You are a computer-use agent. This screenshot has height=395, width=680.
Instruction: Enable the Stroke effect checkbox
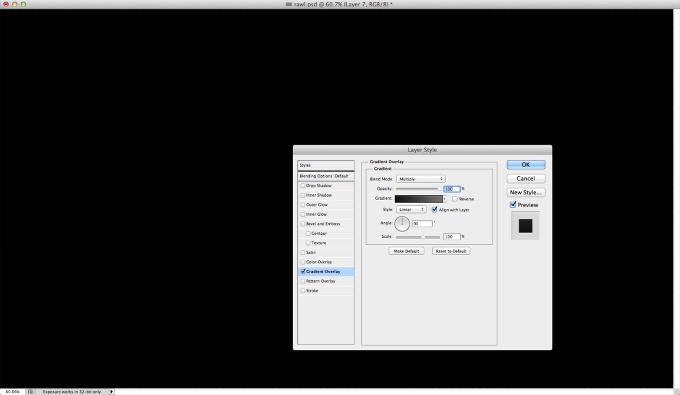[x=303, y=291]
